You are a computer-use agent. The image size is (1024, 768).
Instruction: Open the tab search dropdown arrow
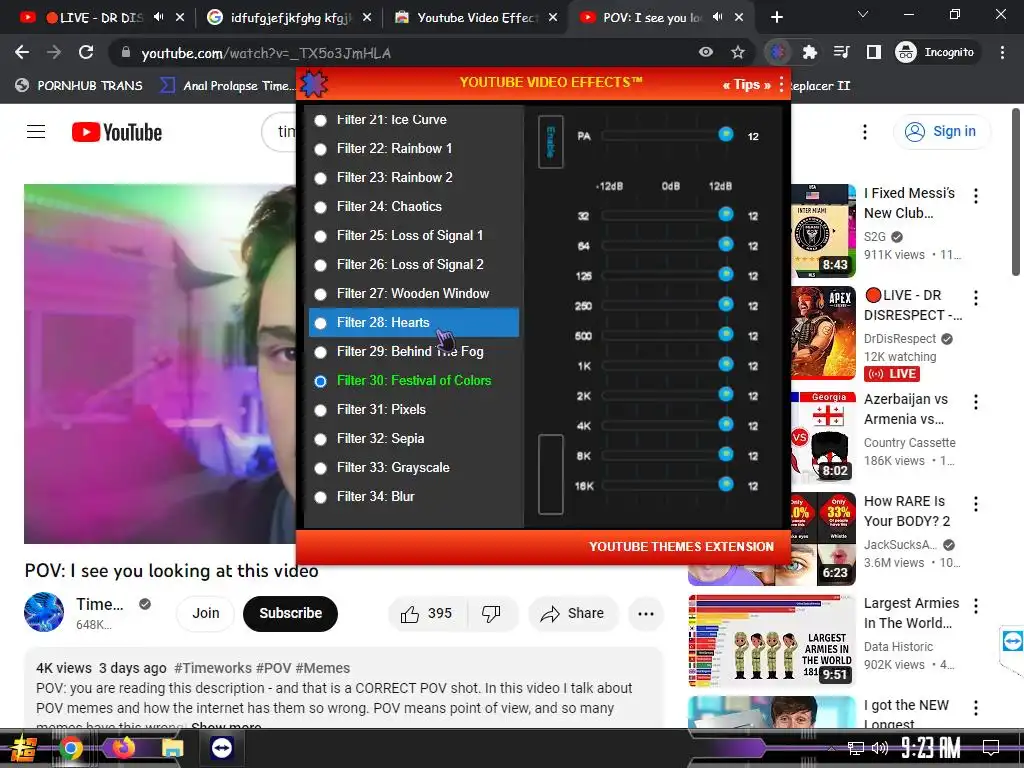coord(863,14)
